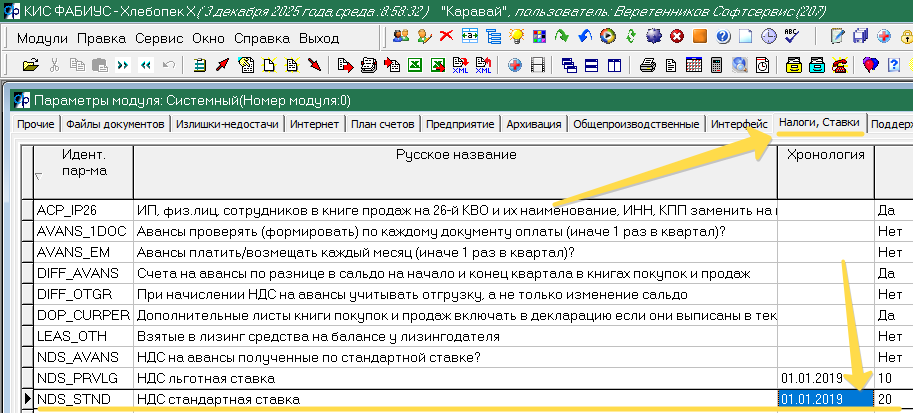Click the printer icon in toolbar
913x414 pixels.
click(647, 65)
